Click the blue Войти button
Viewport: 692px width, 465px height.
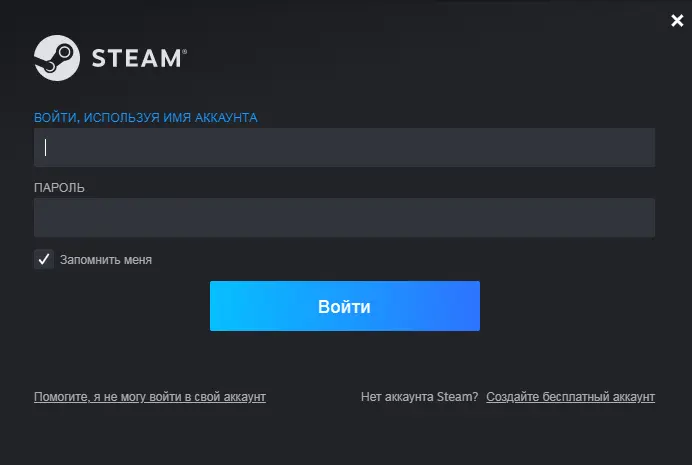point(345,306)
